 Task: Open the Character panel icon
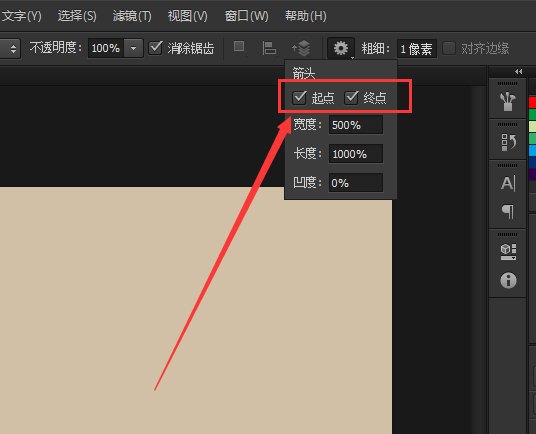(x=508, y=183)
